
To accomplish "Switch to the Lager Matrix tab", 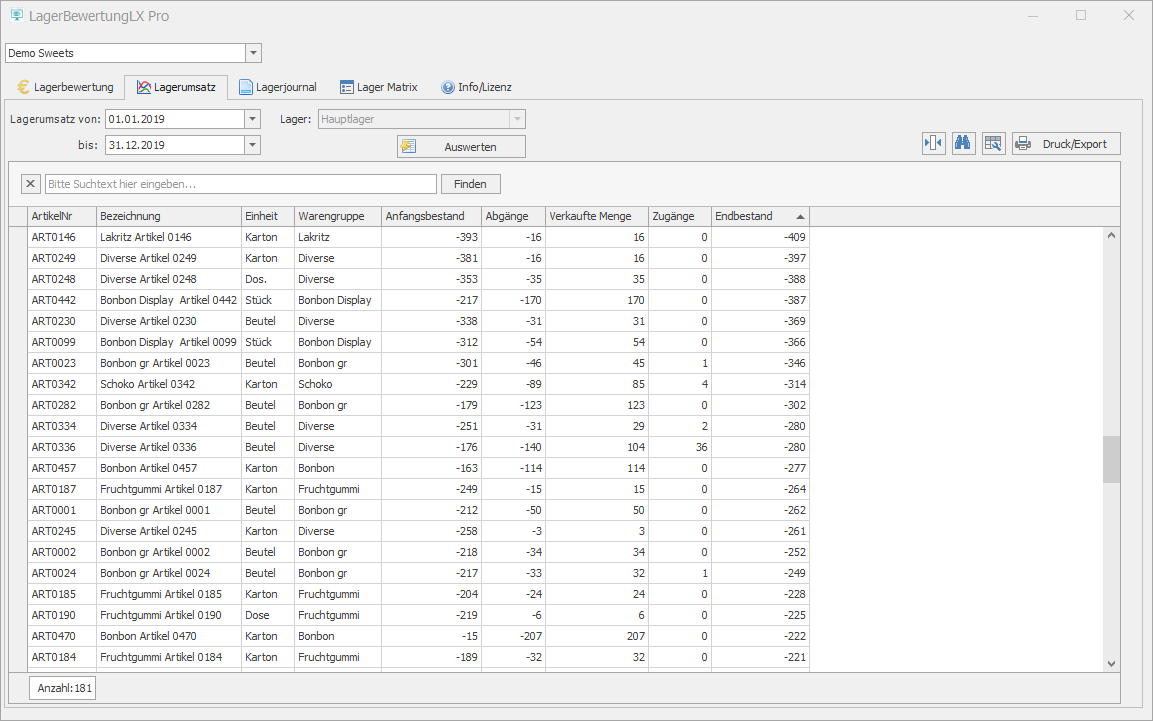I will click(x=378, y=87).
